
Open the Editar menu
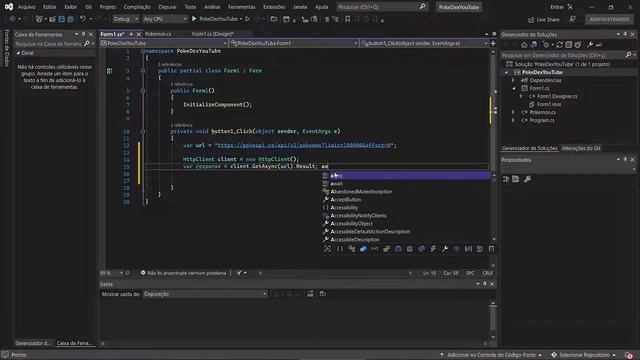50,7
